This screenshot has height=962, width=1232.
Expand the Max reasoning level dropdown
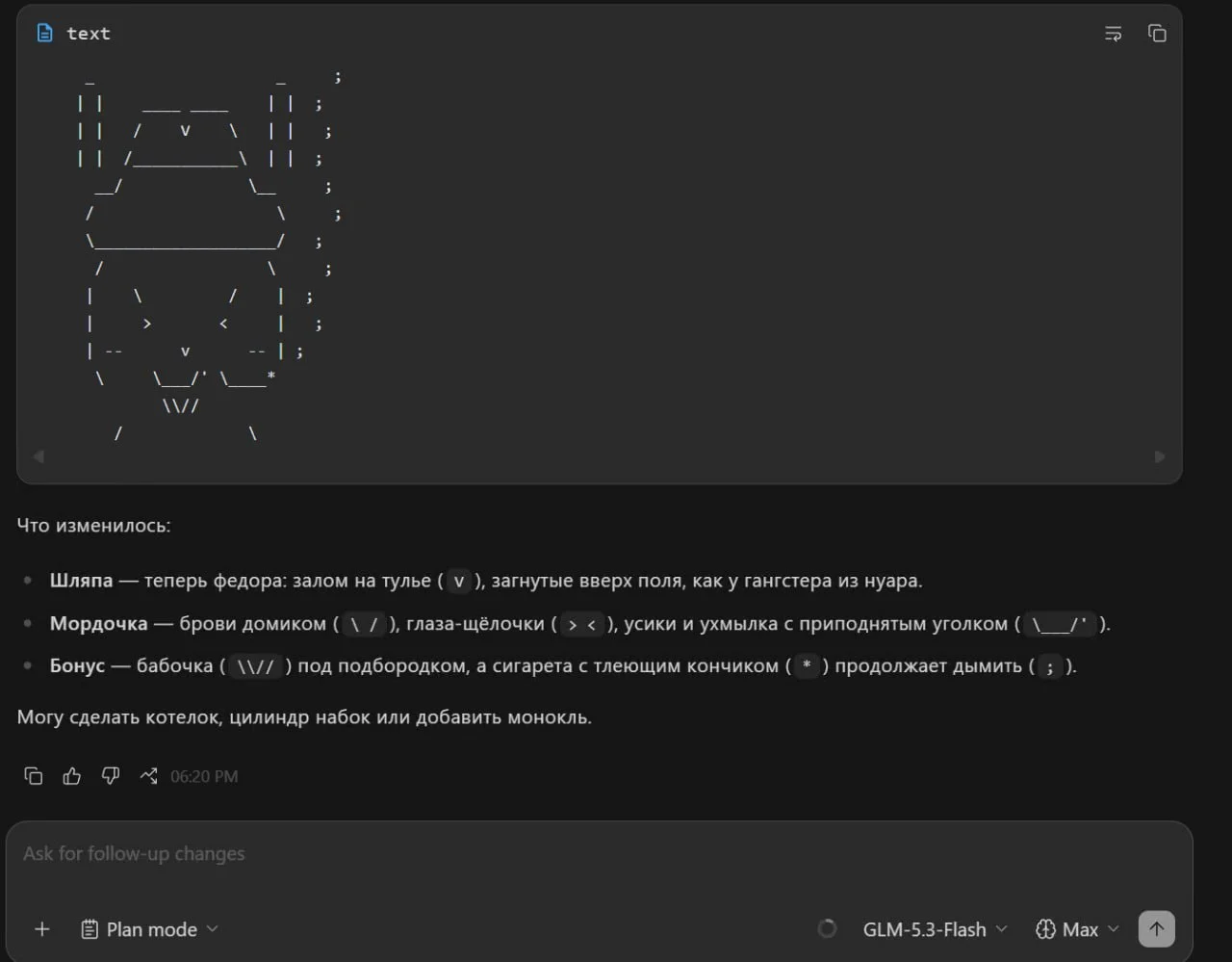tap(1077, 929)
